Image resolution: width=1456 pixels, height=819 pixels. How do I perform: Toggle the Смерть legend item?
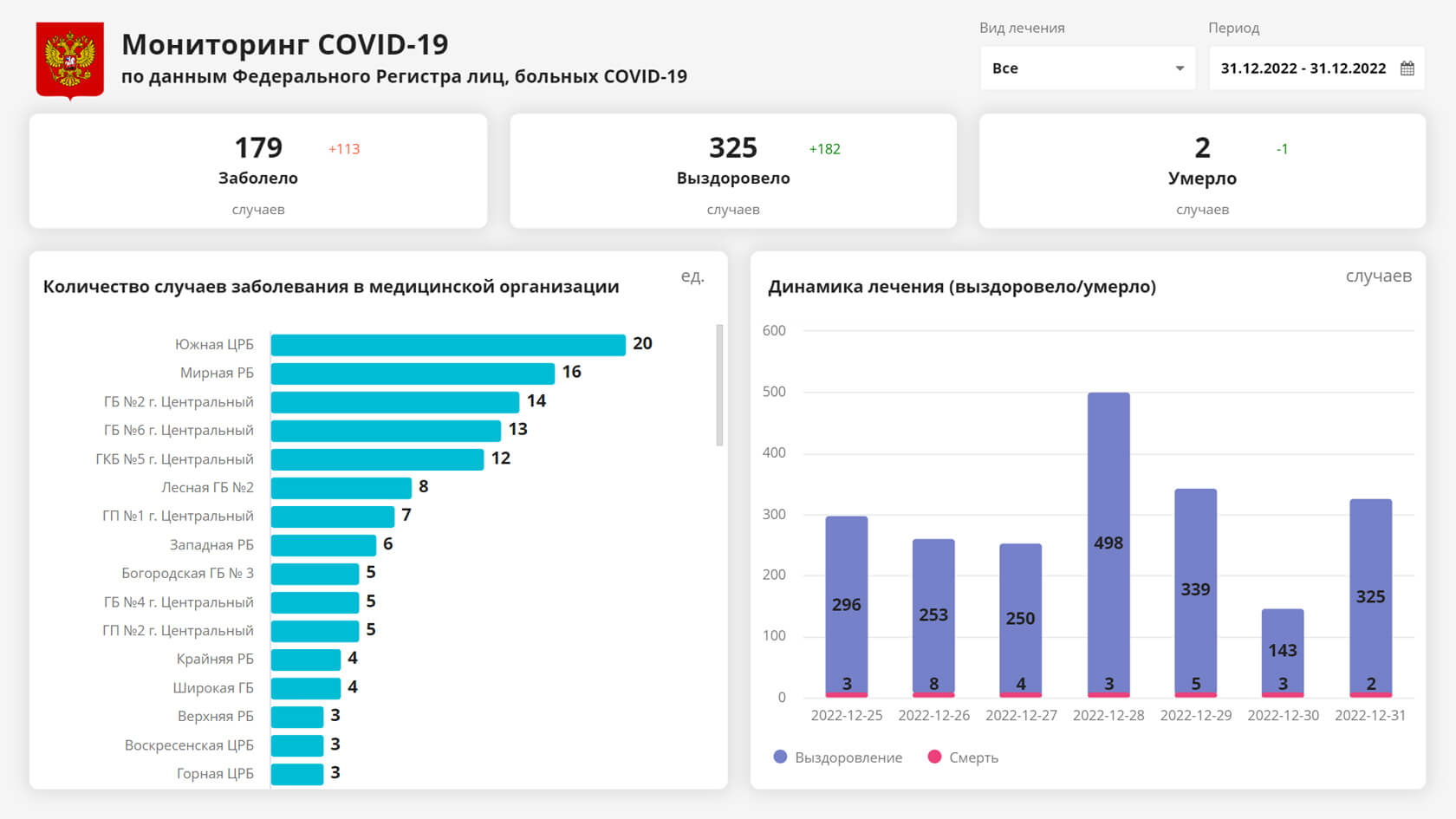pyautogui.click(x=963, y=757)
